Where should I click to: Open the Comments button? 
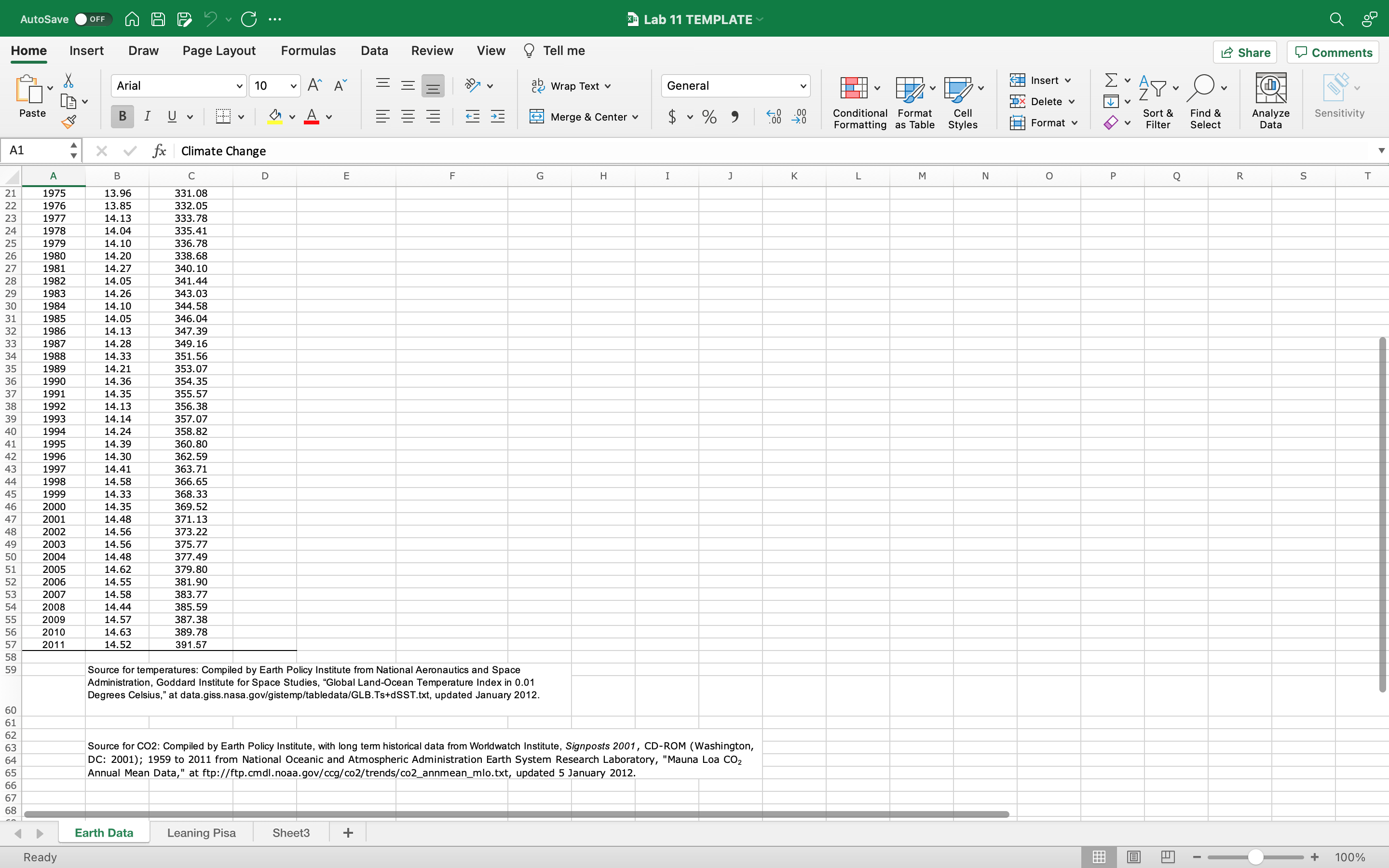click(x=1333, y=52)
